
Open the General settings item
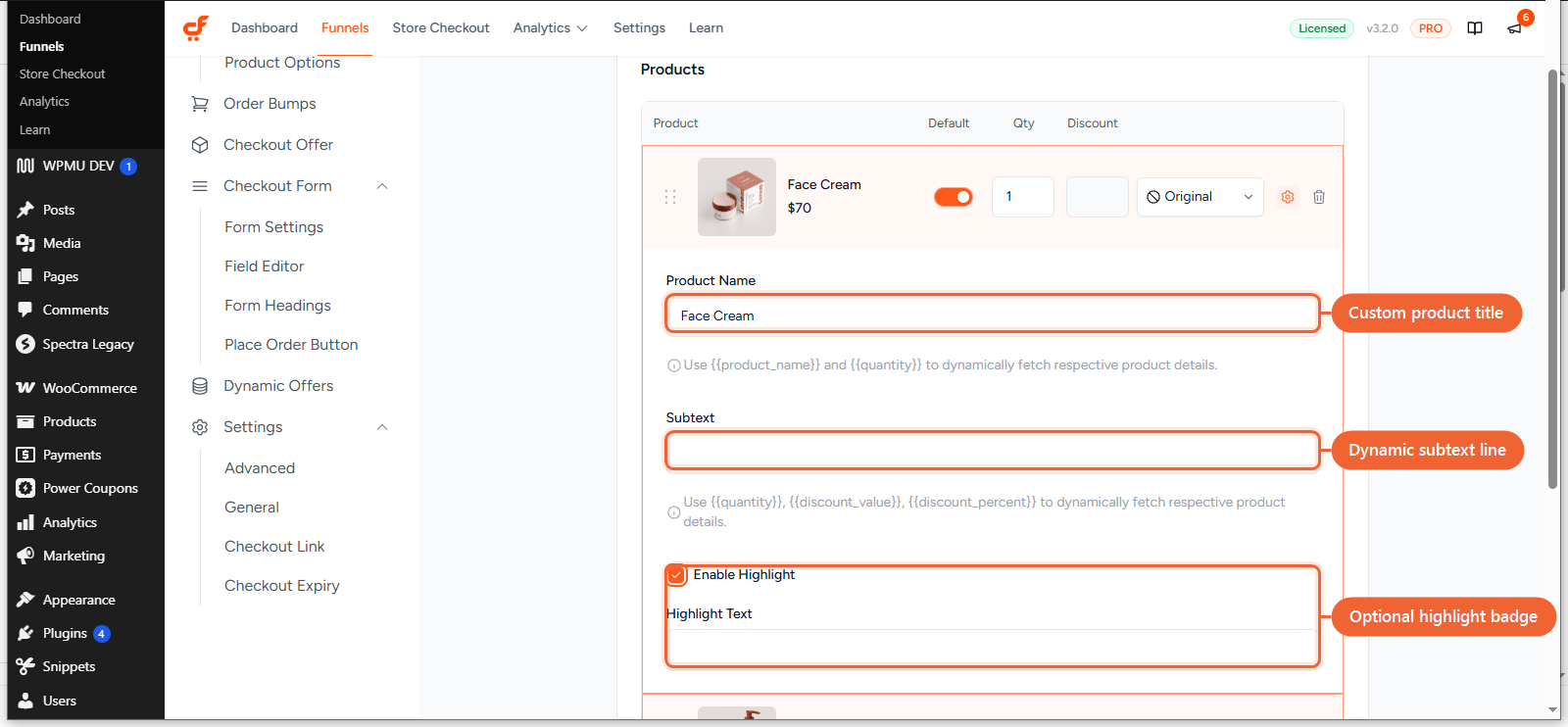tap(252, 508)
